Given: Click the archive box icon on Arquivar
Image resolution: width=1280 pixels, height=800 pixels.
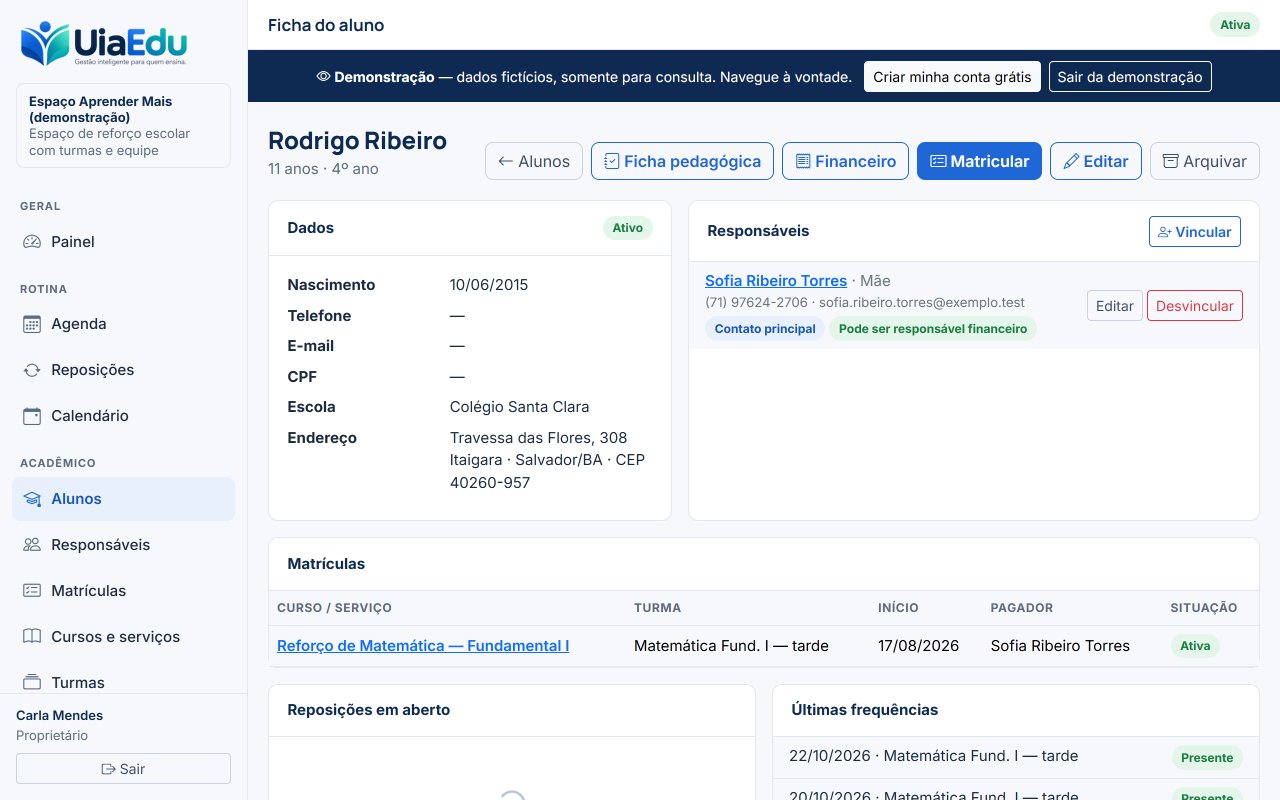Looking at the screenshot, I should click(1171, 161).
